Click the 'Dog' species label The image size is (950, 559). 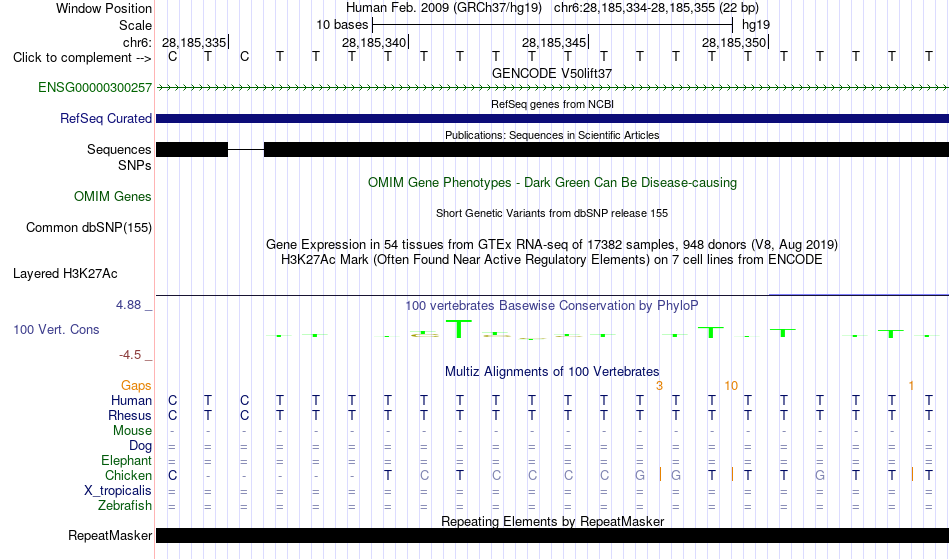tap(140, 446)
